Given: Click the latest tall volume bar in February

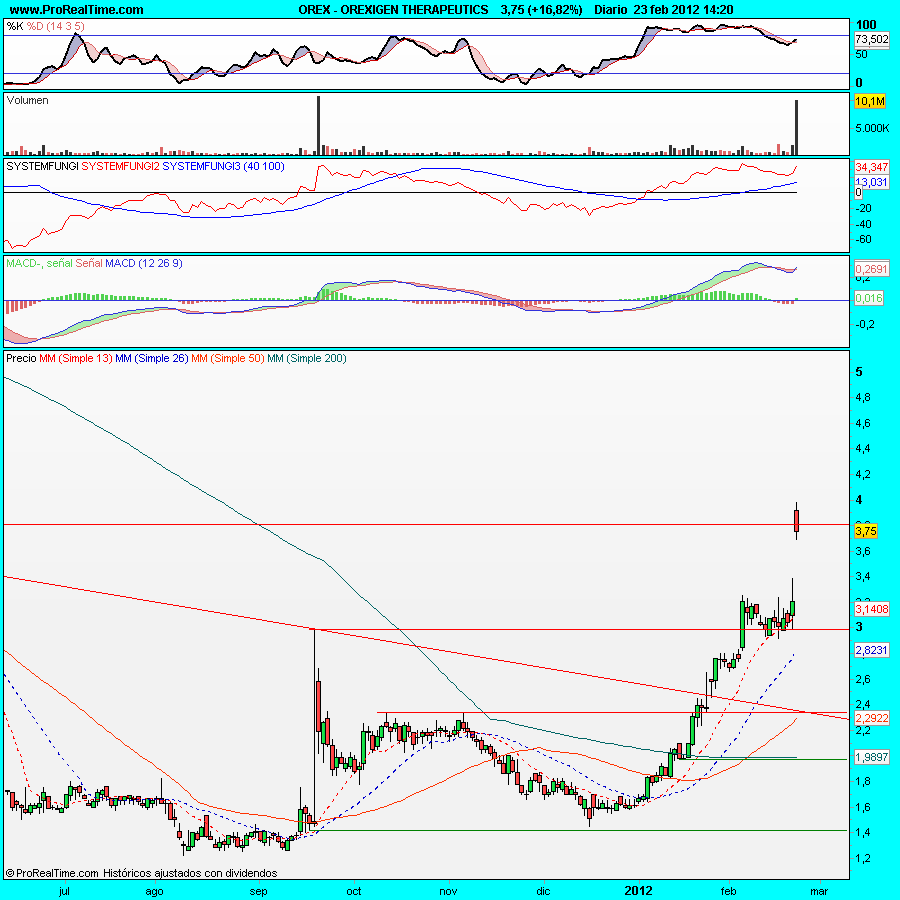Looking at the screenshot, I should (796, 127).
